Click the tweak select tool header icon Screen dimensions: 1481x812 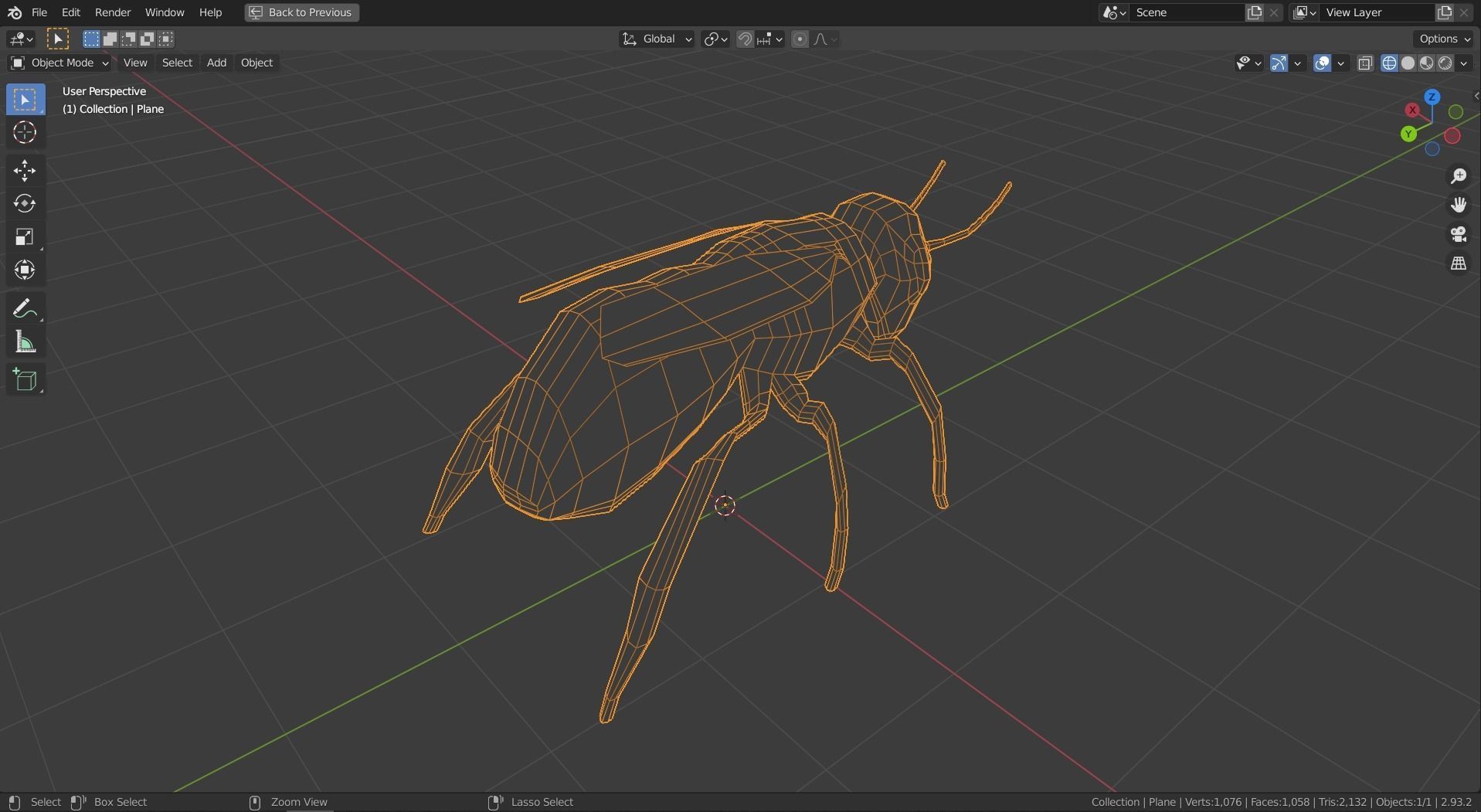pyautogui.click(x=58, y=39)
